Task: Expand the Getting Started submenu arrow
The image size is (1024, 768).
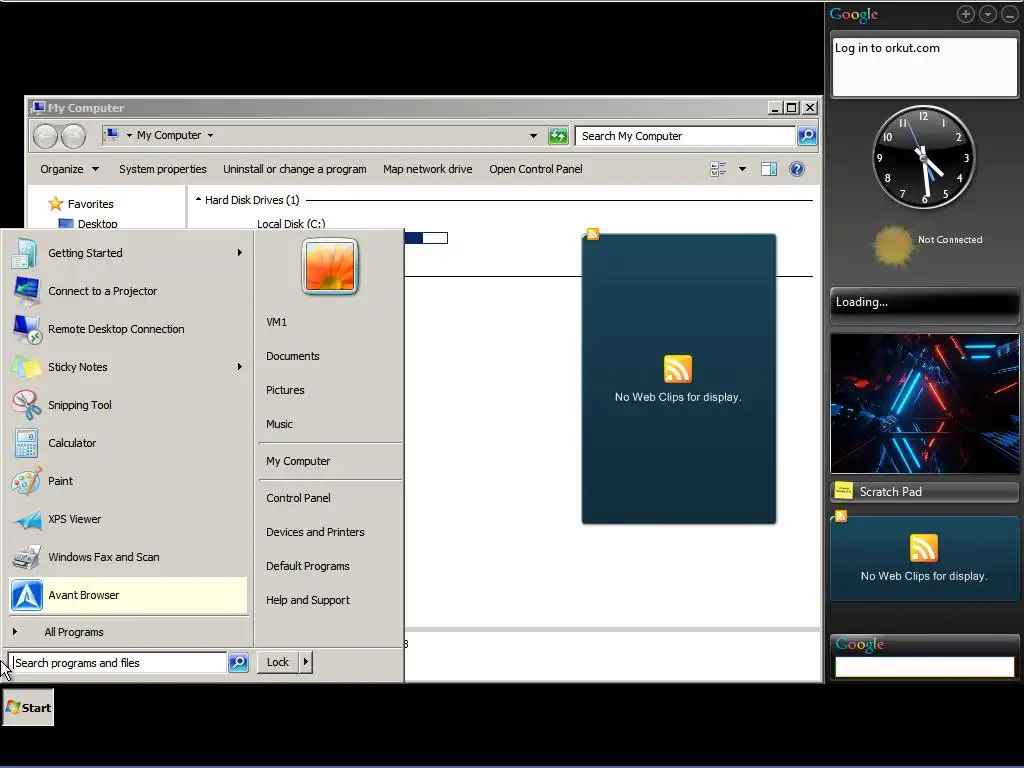Action: tap(240, 253)
